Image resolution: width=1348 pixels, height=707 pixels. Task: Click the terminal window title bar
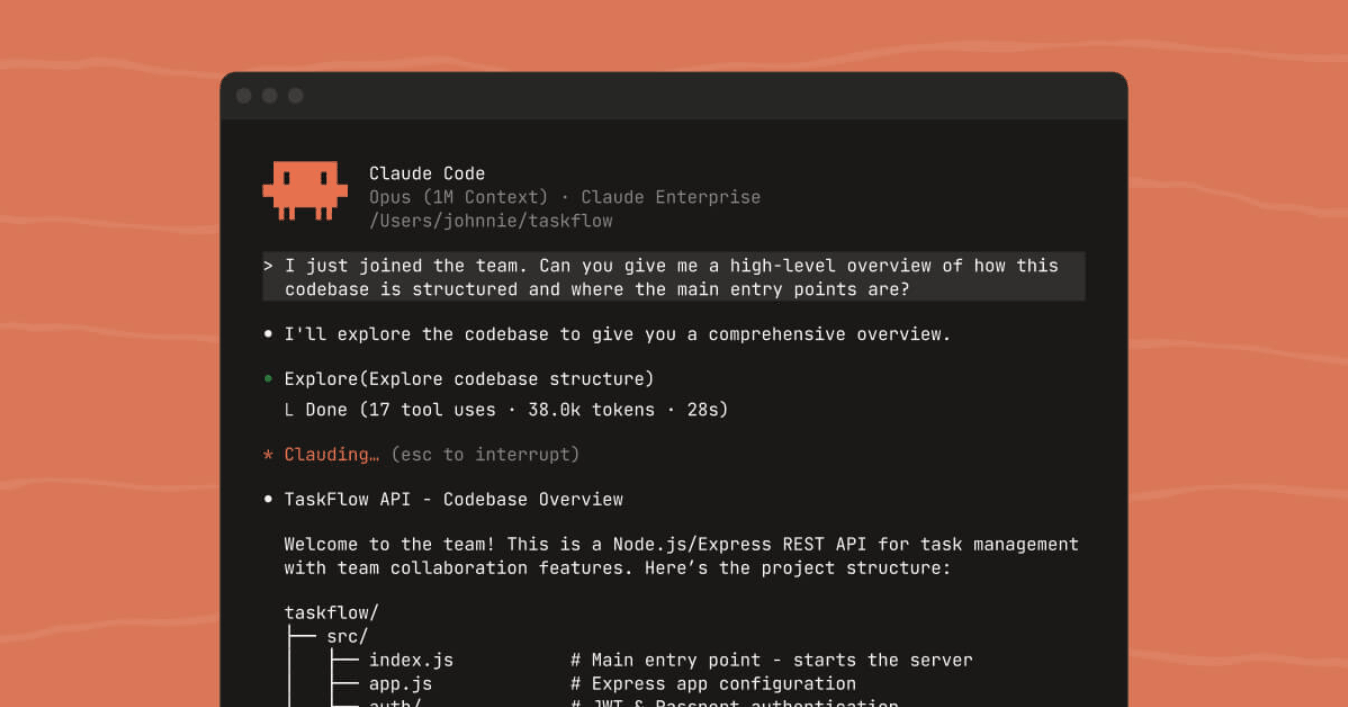coord(674,96)
